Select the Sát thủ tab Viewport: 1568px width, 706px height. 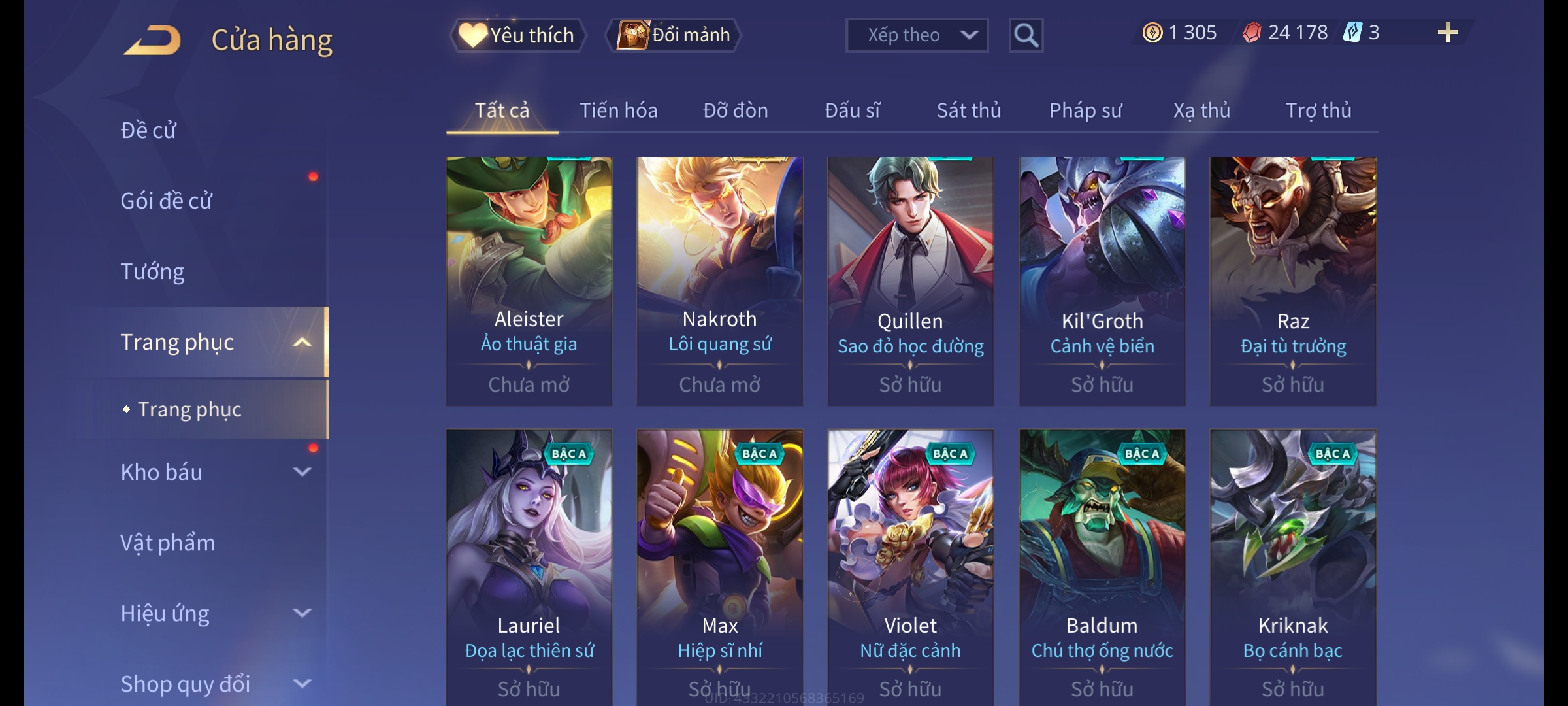(969, 110)
